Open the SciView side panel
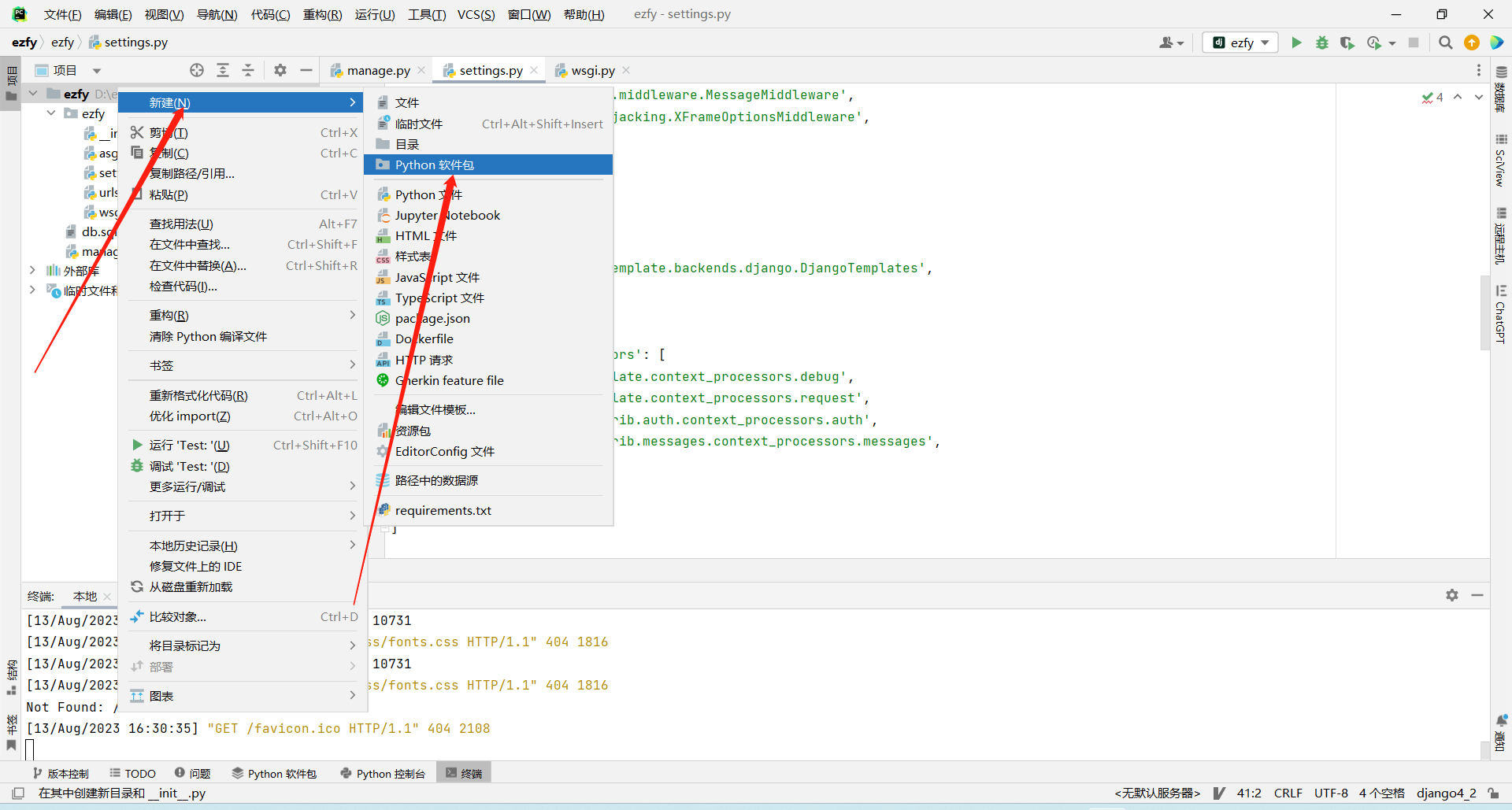 [x=1501, y=161]
